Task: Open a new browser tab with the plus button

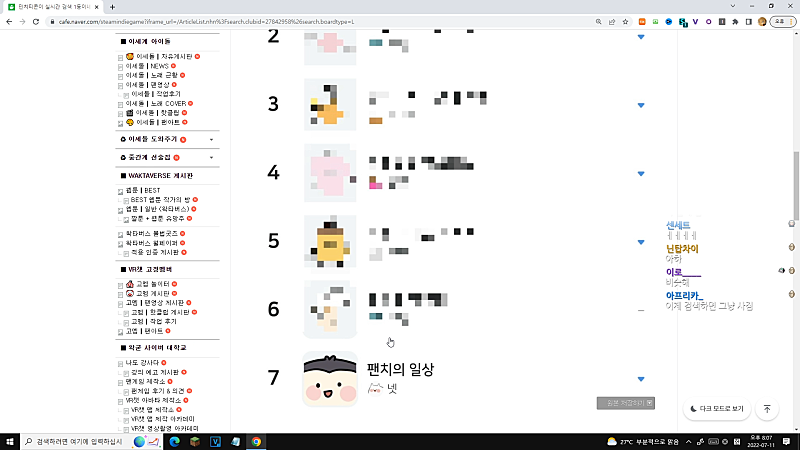Action: [112, 7]
